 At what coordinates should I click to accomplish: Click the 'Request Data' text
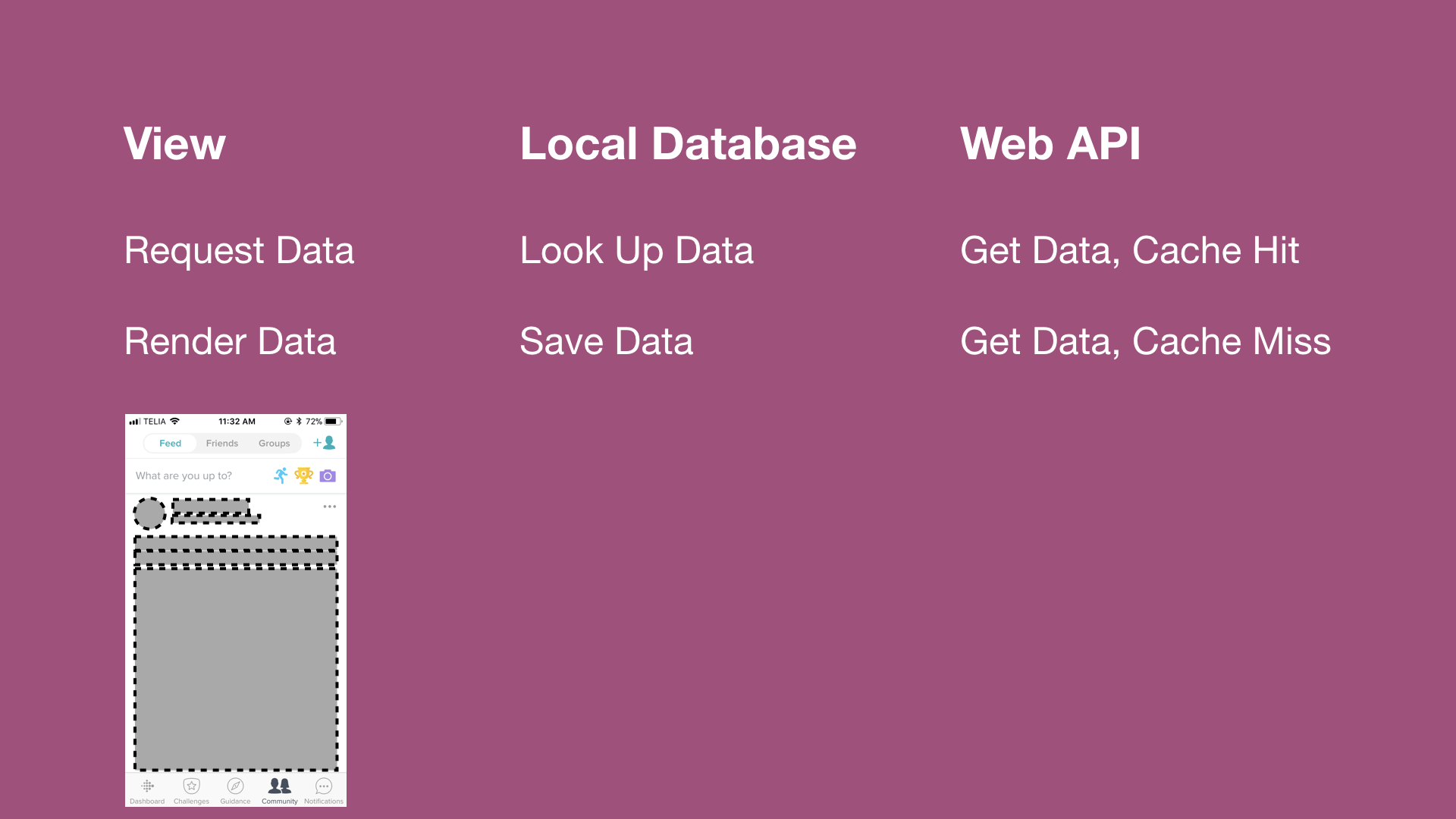(x=239, y=251)
